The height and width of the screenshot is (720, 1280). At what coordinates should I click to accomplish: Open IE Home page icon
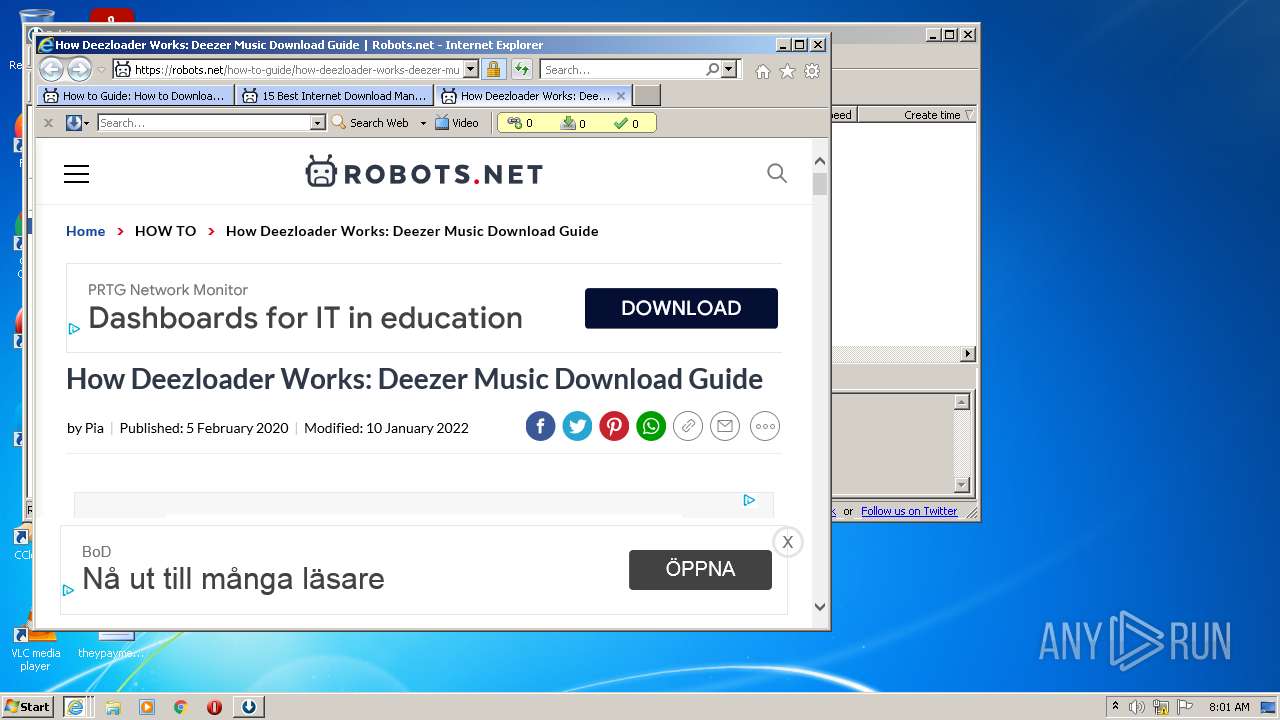[x=763, y=71]
